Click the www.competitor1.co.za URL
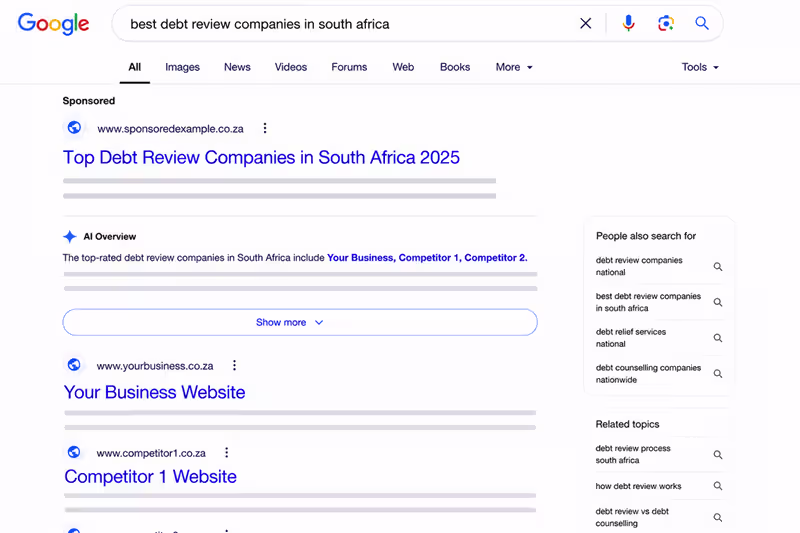 pyautogui.click(x=151, y=453)
